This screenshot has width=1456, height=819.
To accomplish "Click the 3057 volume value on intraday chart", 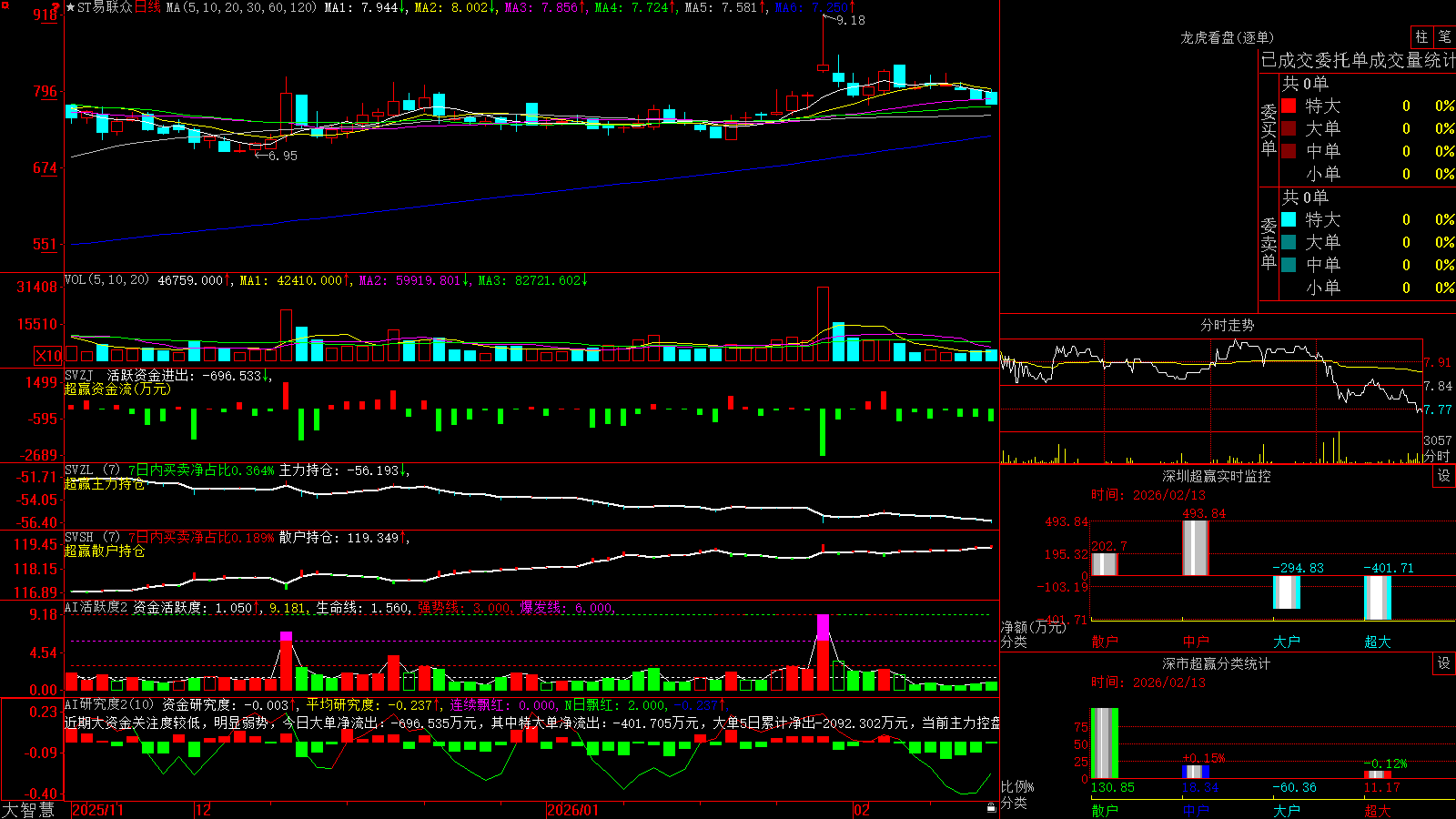I will pyautogui.click(x=1438, y=440).
